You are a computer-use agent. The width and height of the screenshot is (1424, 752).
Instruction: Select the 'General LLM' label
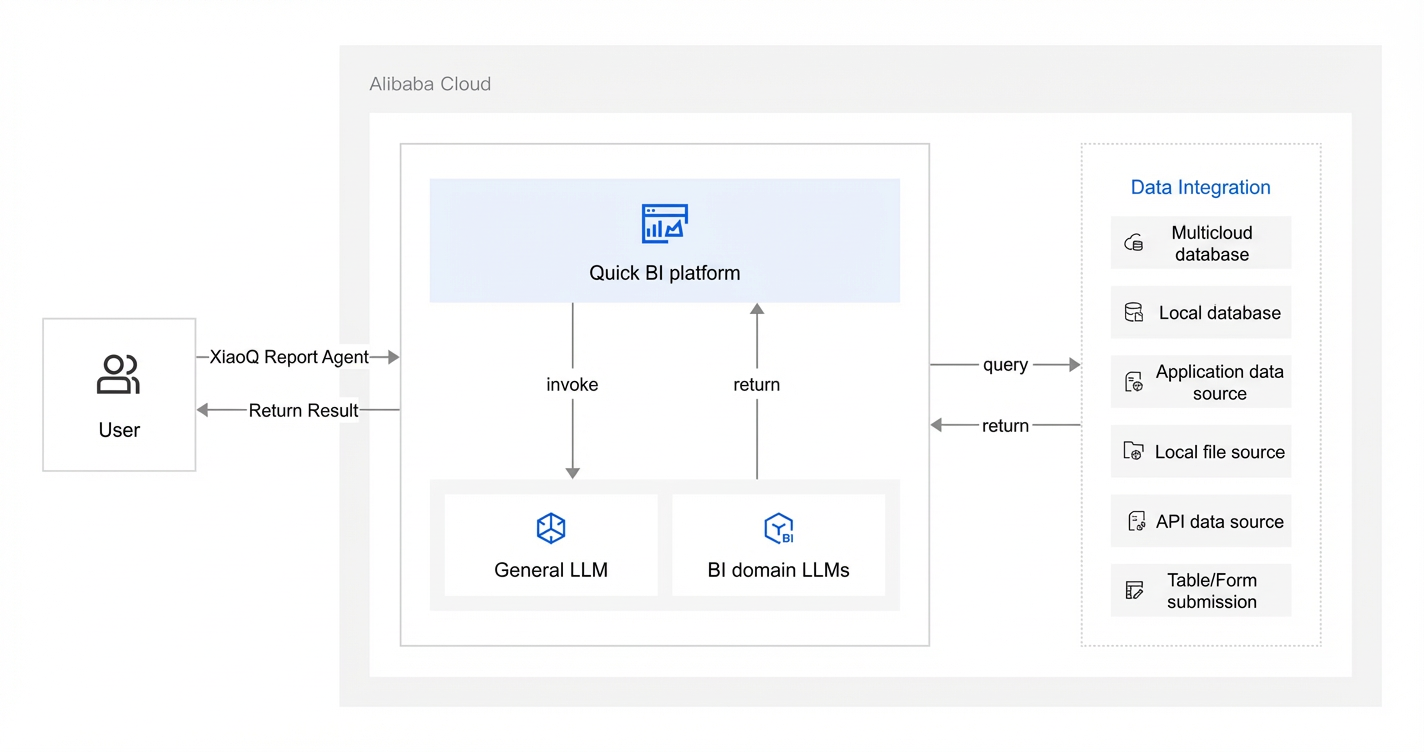coord(551,570)
